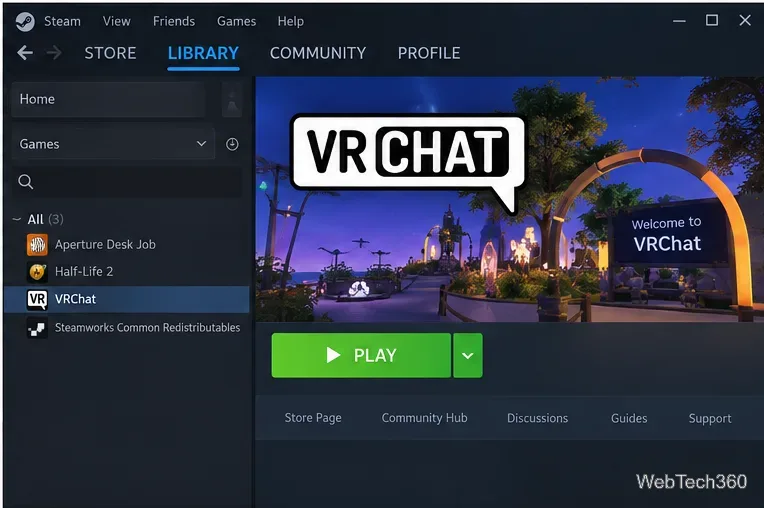Viewport: 764px width, 508px height.
Task: Open the Guides link
Action: [x=629, y=418]
